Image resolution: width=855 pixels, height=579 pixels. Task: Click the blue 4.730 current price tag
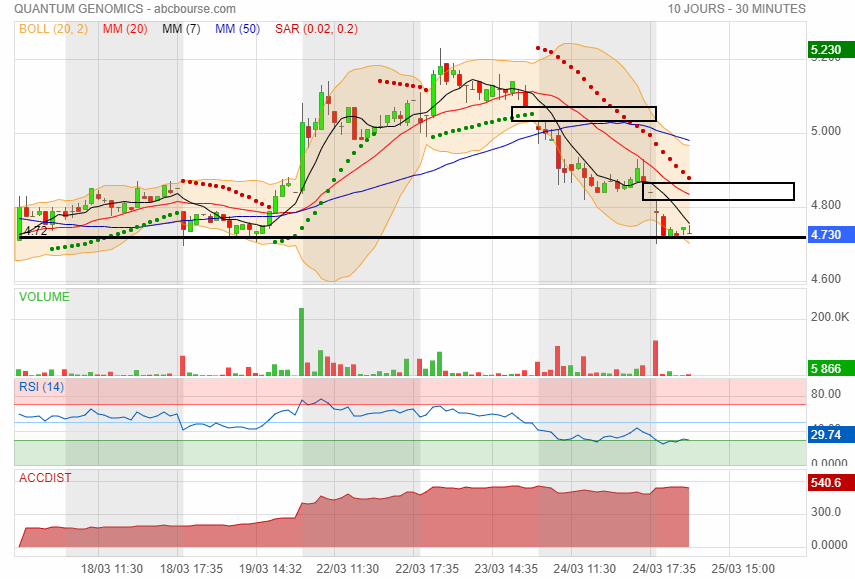830,234
